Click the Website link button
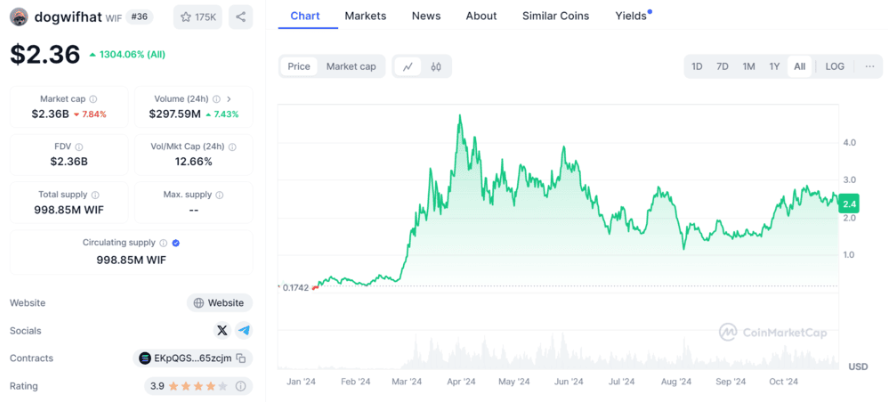 coord(218,303)
